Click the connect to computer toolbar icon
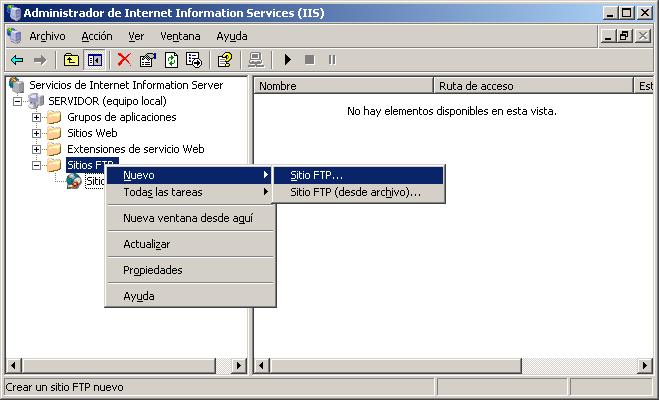The image size is (659, 400). [256, 60]
